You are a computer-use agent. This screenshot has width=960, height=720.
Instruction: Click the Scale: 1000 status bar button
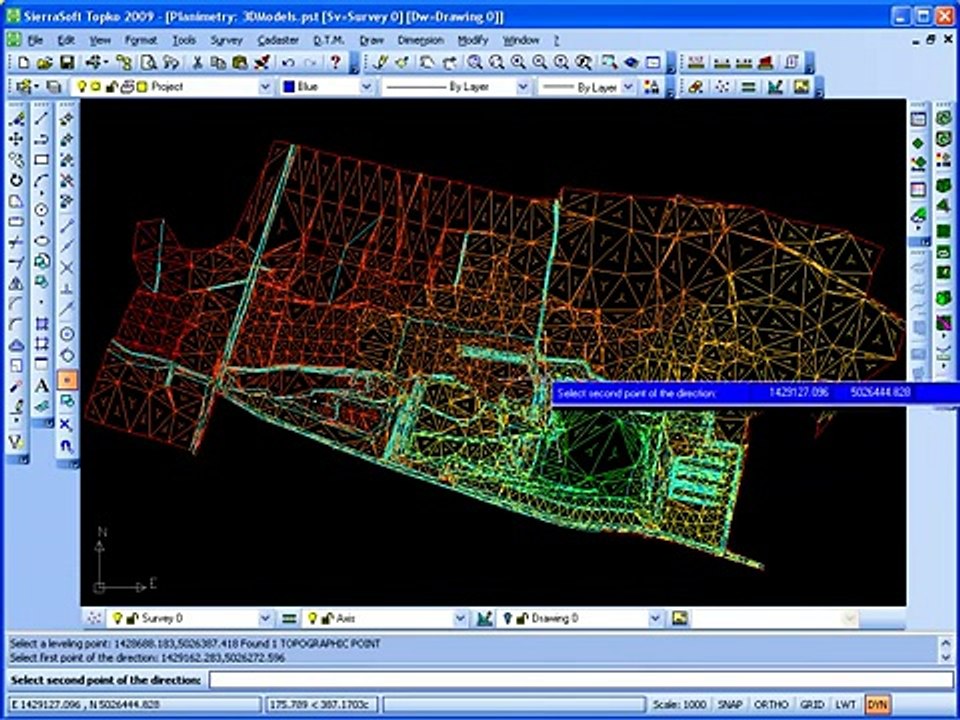[679, 705]
